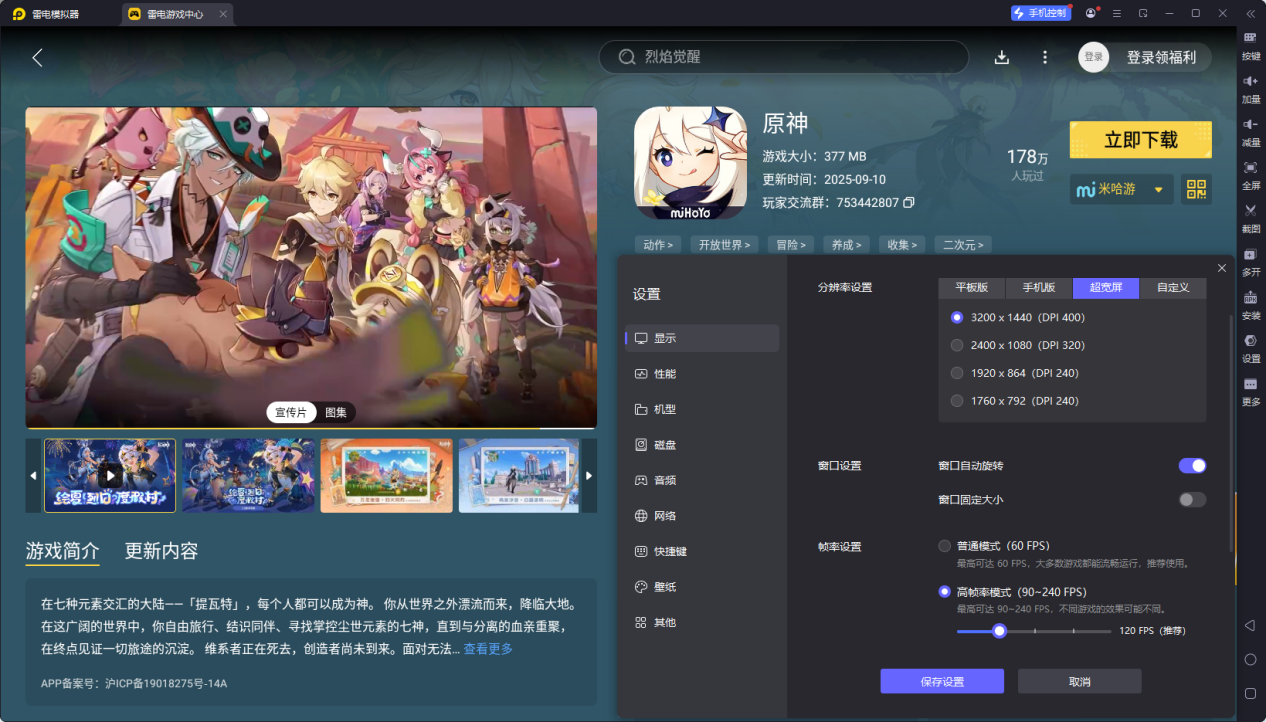Toggle 全屏 fullscreen in the sidebar
Screen dimensions: 1266x722
1250,174
